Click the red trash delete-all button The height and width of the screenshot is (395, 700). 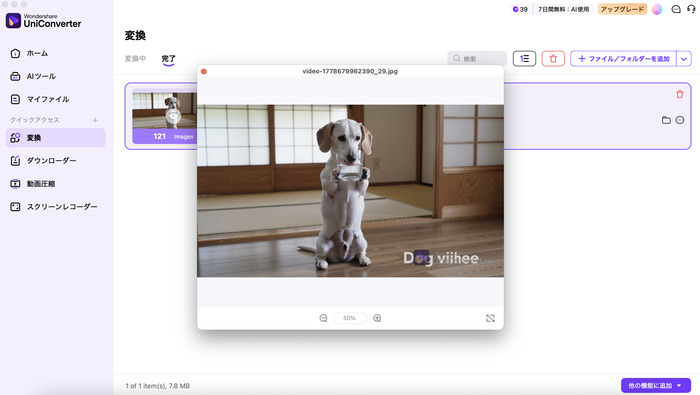click(x=553, y=58)
